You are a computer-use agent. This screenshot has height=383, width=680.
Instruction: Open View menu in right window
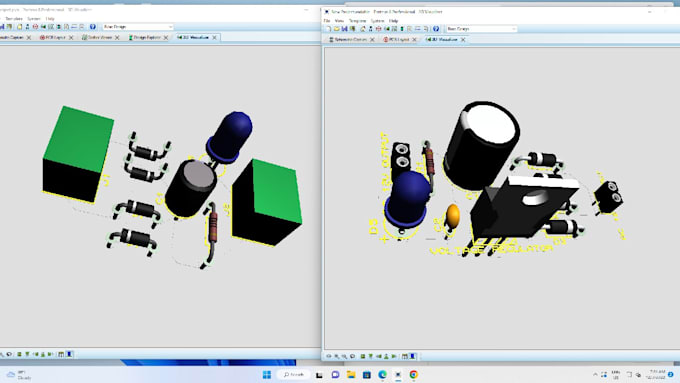339,21
